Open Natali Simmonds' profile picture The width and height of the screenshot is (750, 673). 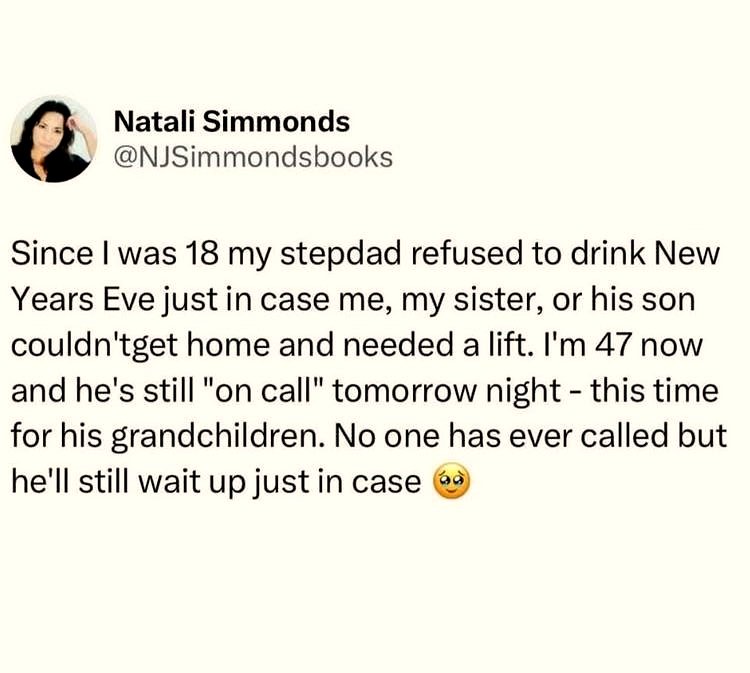coord(54,139)
